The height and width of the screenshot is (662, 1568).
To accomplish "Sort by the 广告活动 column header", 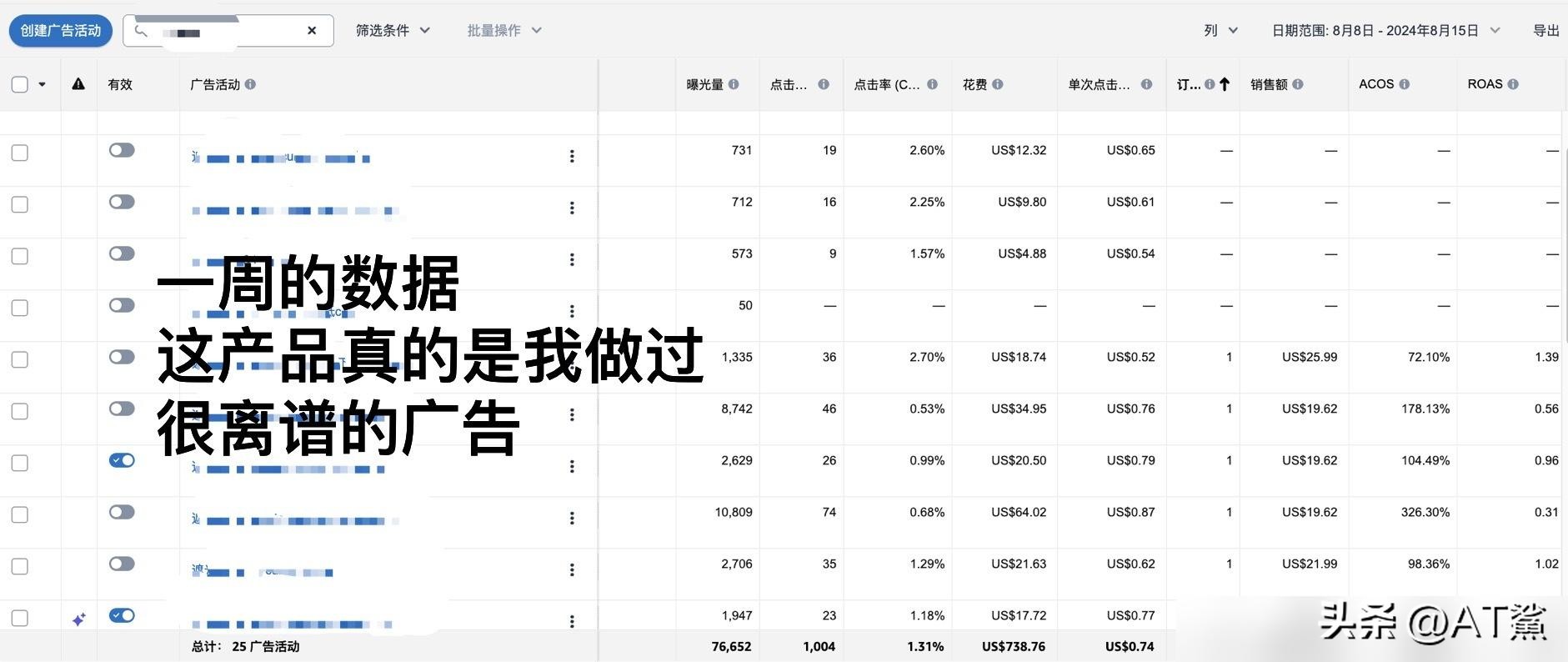I will coord(215,84).
